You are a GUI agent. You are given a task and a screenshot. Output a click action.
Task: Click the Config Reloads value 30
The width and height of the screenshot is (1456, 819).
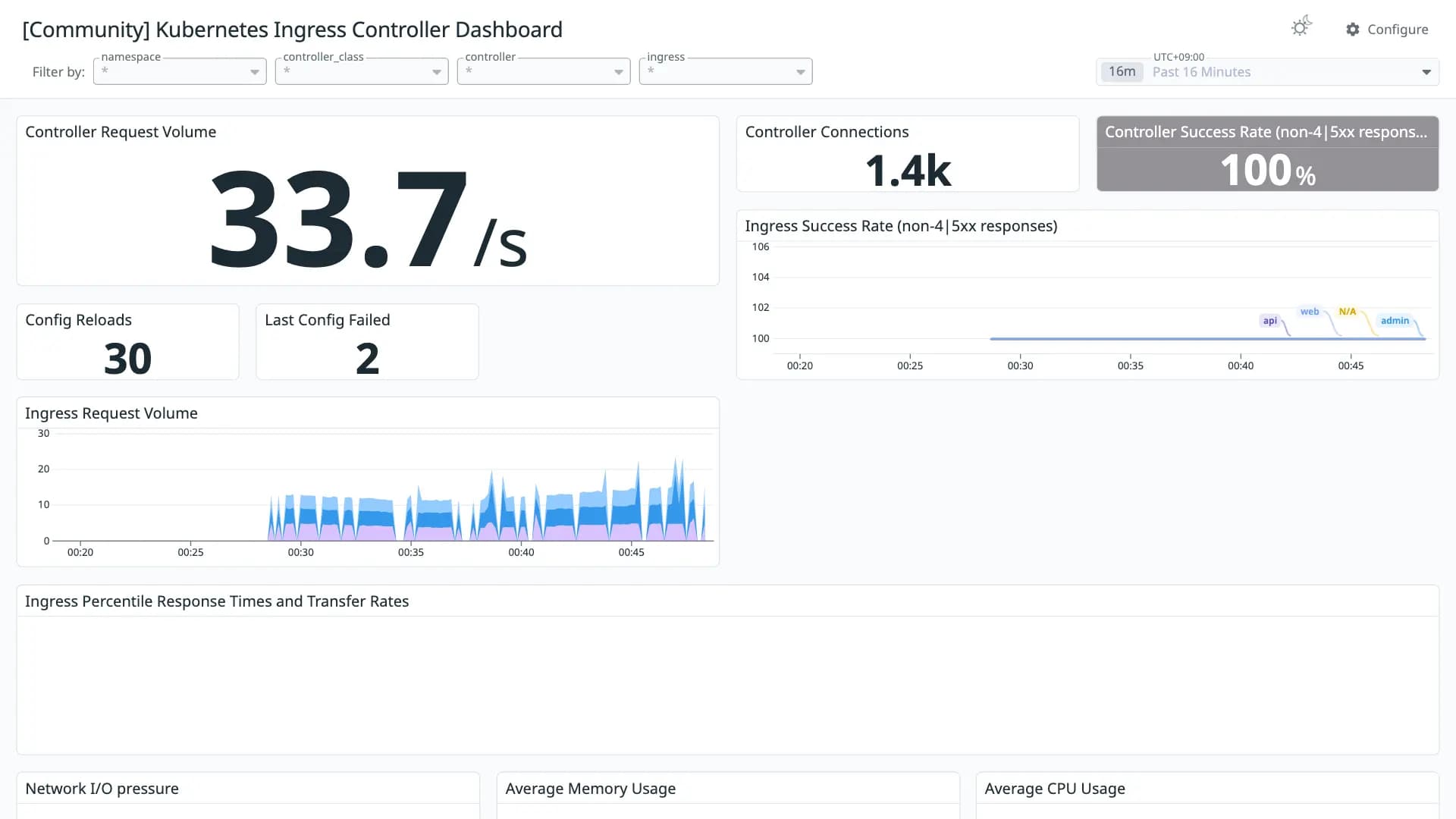coord(127,358)
